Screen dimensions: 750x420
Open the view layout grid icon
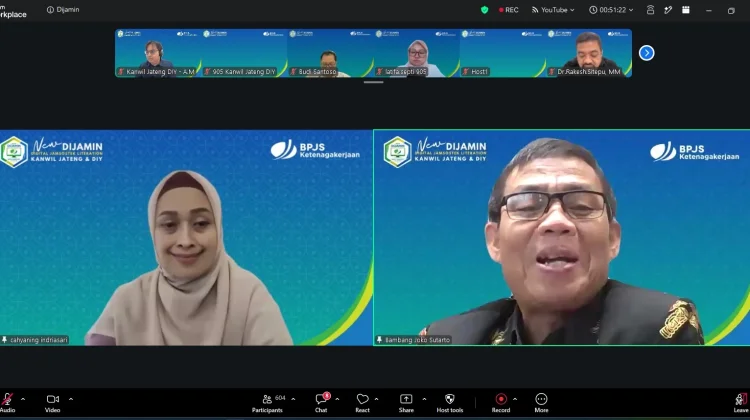coord(686,10)
